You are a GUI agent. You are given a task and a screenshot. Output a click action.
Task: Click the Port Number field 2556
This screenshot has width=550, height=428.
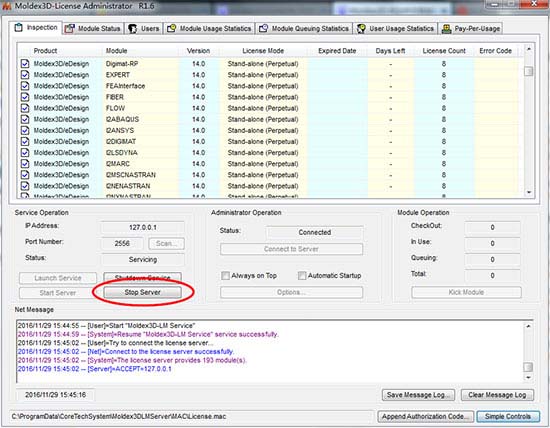(x=122, y=243)
